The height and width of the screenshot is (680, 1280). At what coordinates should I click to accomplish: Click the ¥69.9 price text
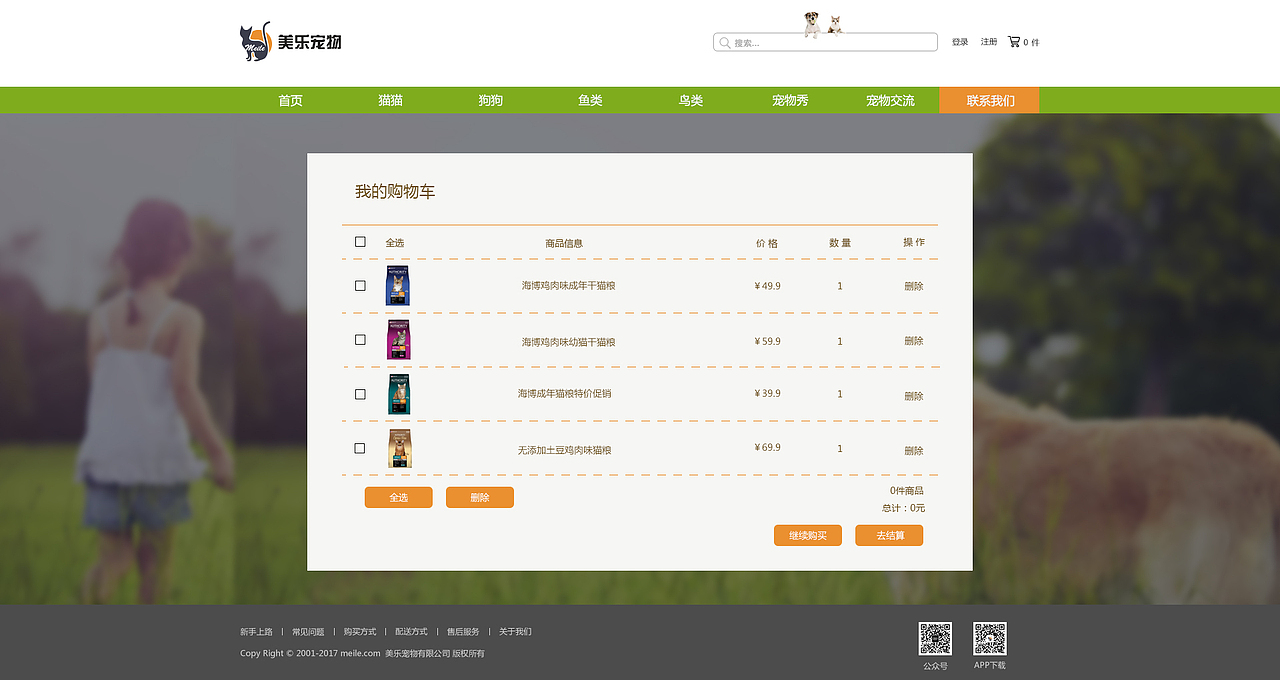pyautogui.click(x=767, y=448)
